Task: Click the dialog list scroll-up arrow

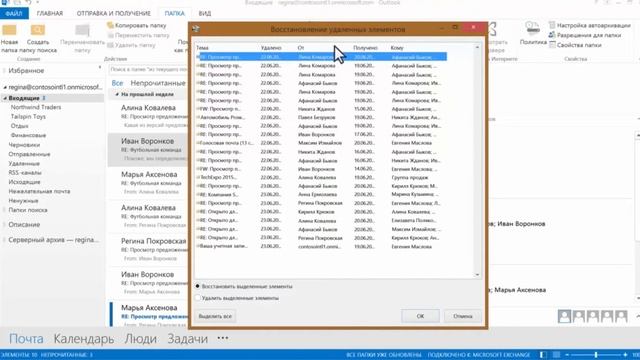Action: tap(477, 47)
